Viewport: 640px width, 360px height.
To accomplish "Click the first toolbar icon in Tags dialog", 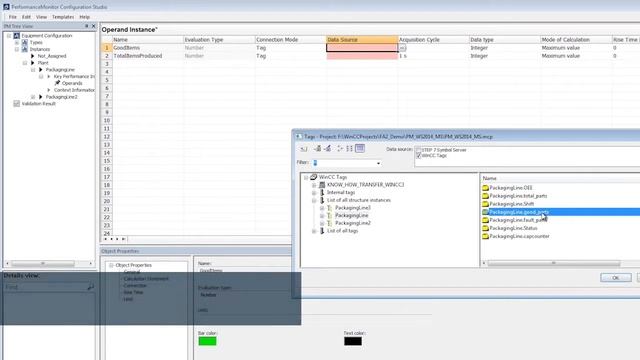I will click(x=304, y=149).
